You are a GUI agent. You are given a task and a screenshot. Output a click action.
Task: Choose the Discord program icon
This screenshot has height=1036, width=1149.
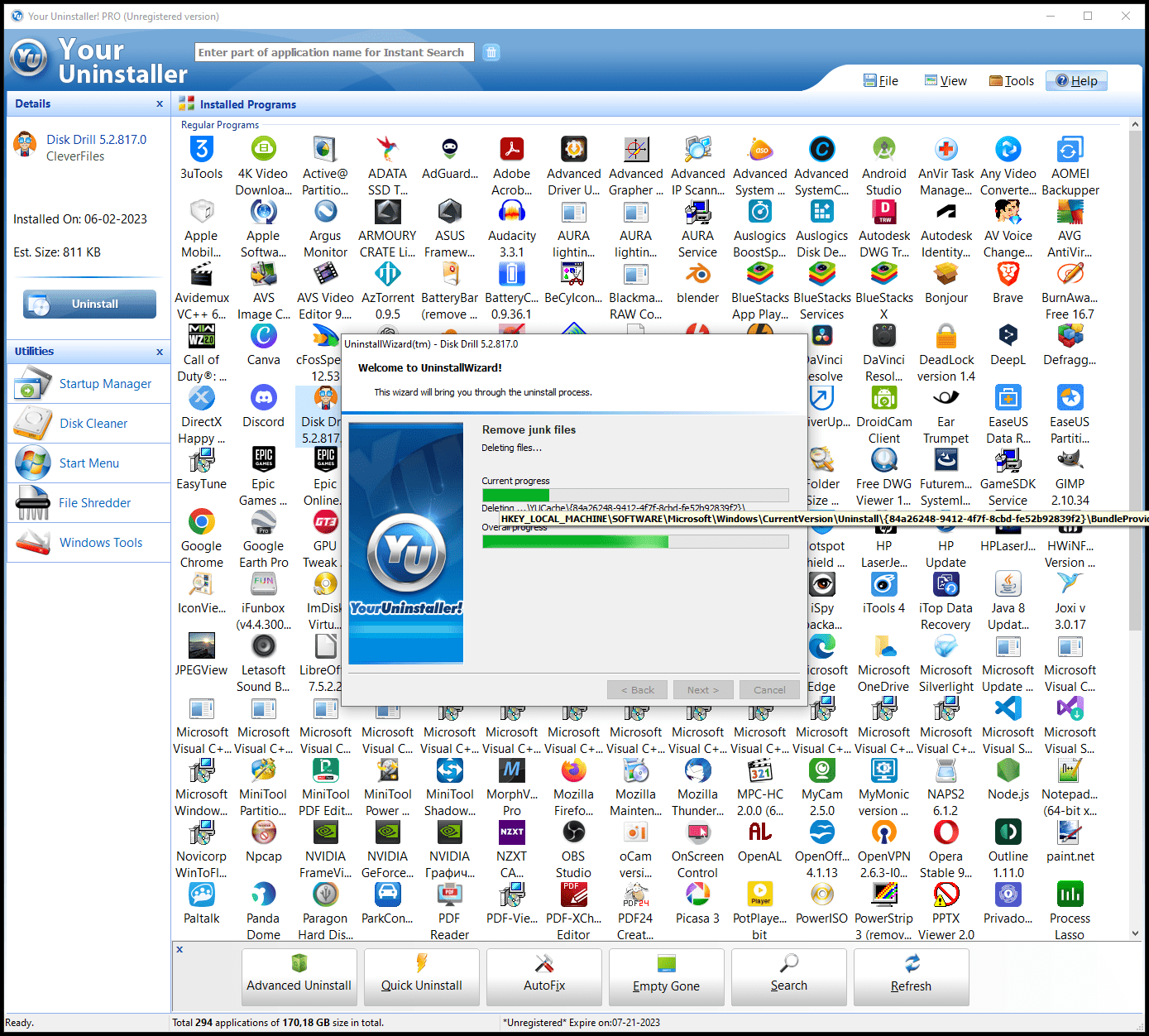coord(263,397)
